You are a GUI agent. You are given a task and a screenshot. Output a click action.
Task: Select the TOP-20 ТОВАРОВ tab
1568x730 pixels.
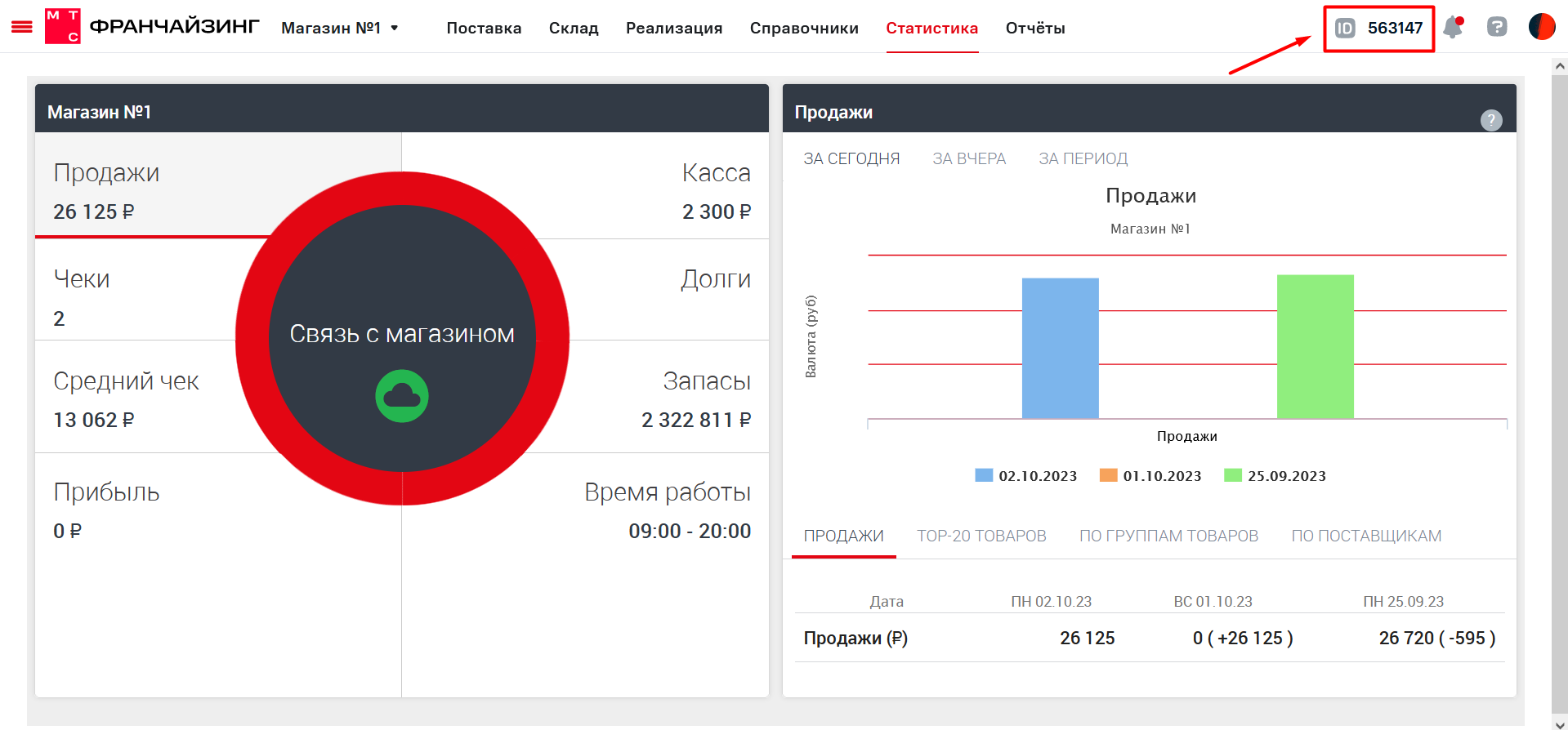point(981,536)
